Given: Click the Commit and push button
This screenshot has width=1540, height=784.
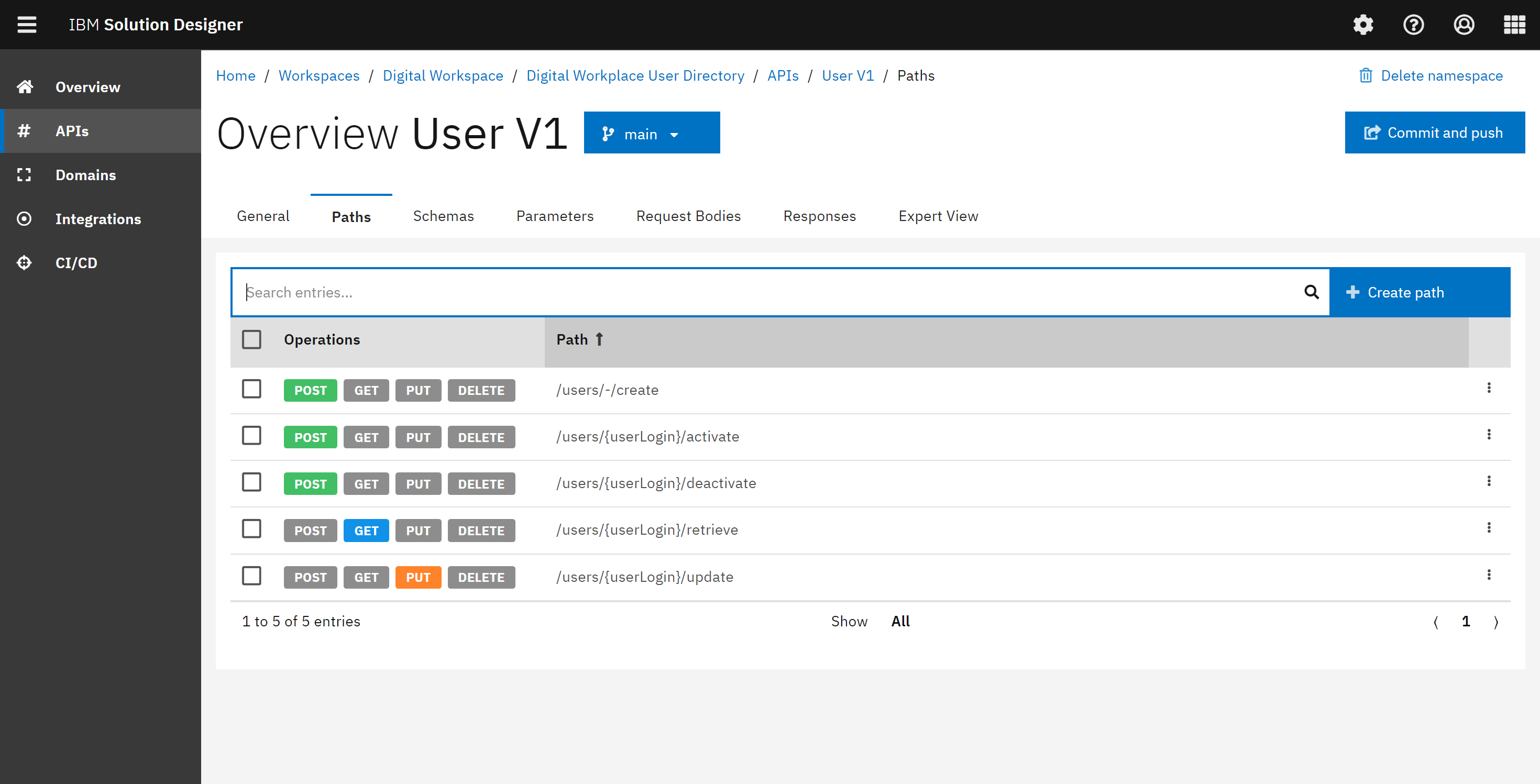Looking at the screenshot, I should pos(1434,132).
